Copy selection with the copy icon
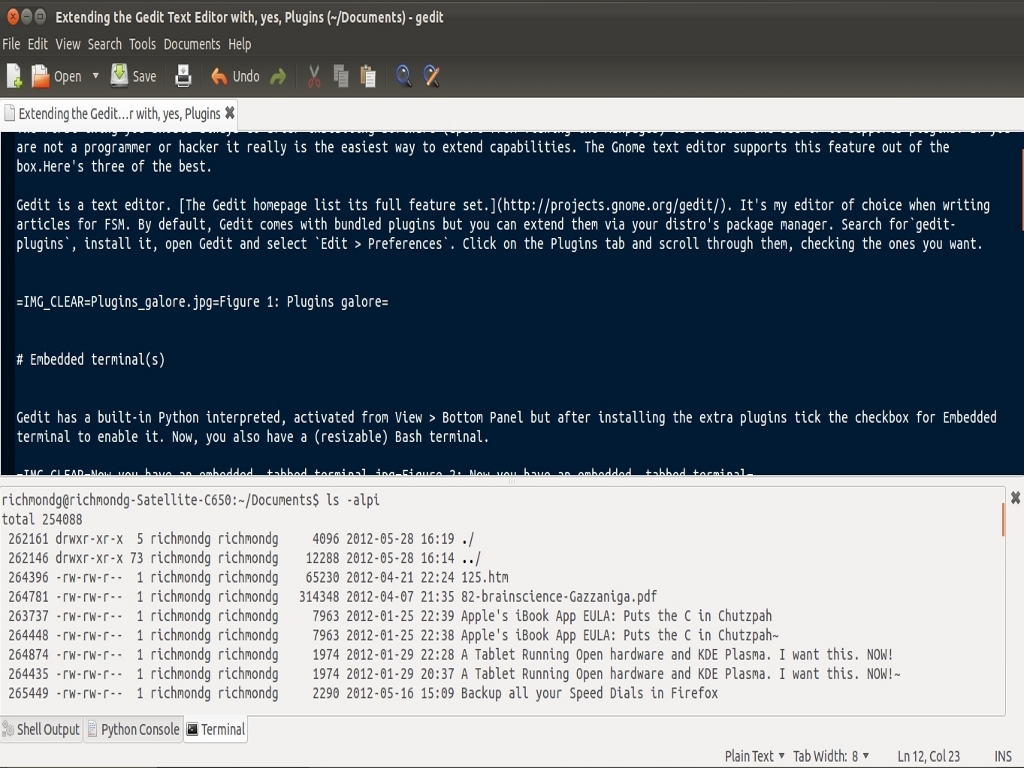The image size is (1024, 768). click(341, 76)
